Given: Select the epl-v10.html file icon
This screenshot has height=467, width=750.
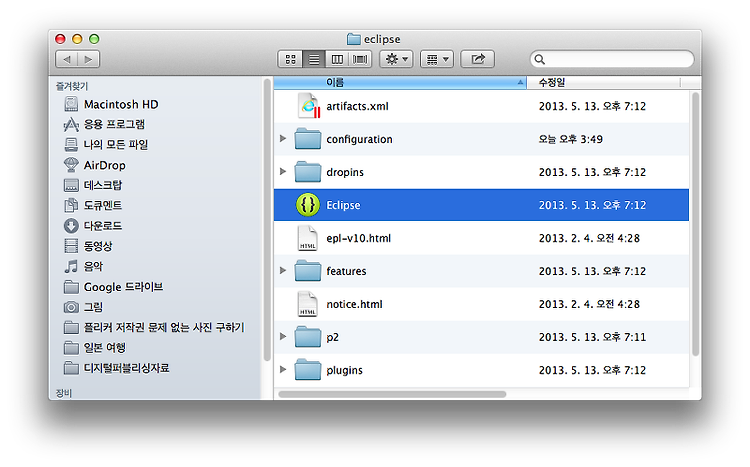Looking at the screenshot, I should coord(307,238).
